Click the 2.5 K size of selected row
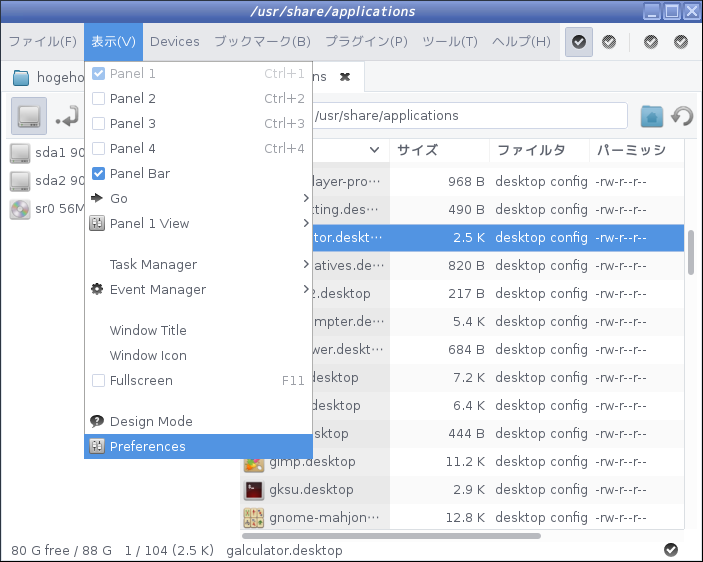 [x=469, y=238]
